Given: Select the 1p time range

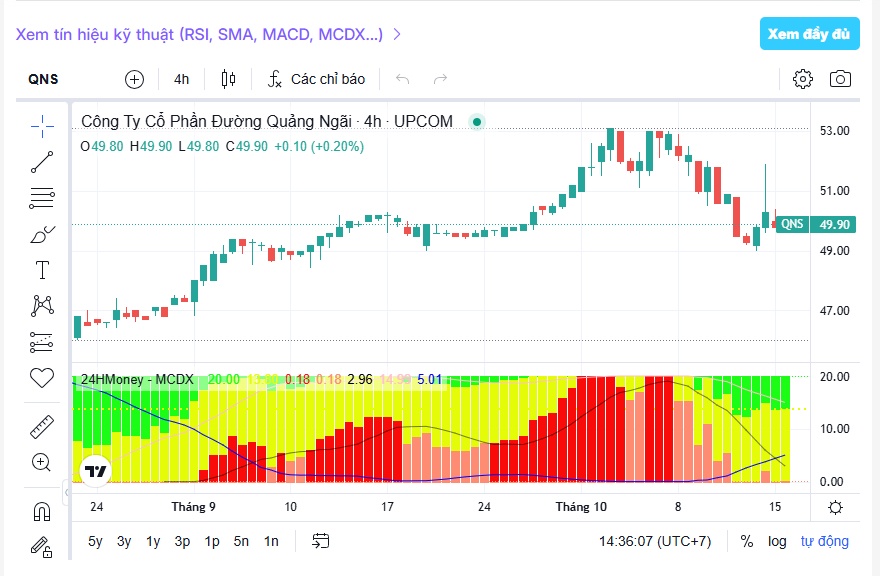Looking at the screenshot, I should tap(212, 541).
